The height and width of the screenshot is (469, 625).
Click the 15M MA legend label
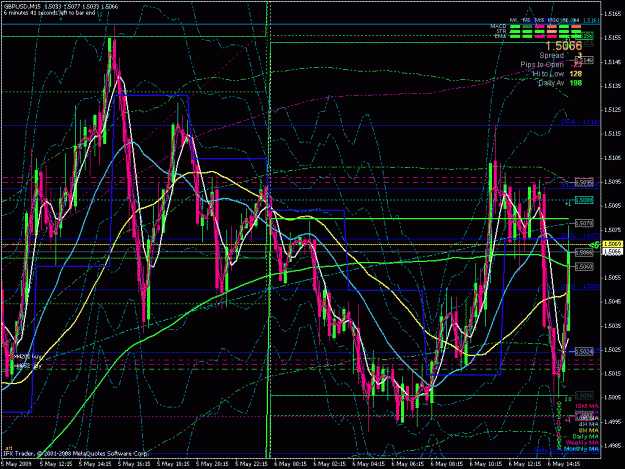point(587,406)
